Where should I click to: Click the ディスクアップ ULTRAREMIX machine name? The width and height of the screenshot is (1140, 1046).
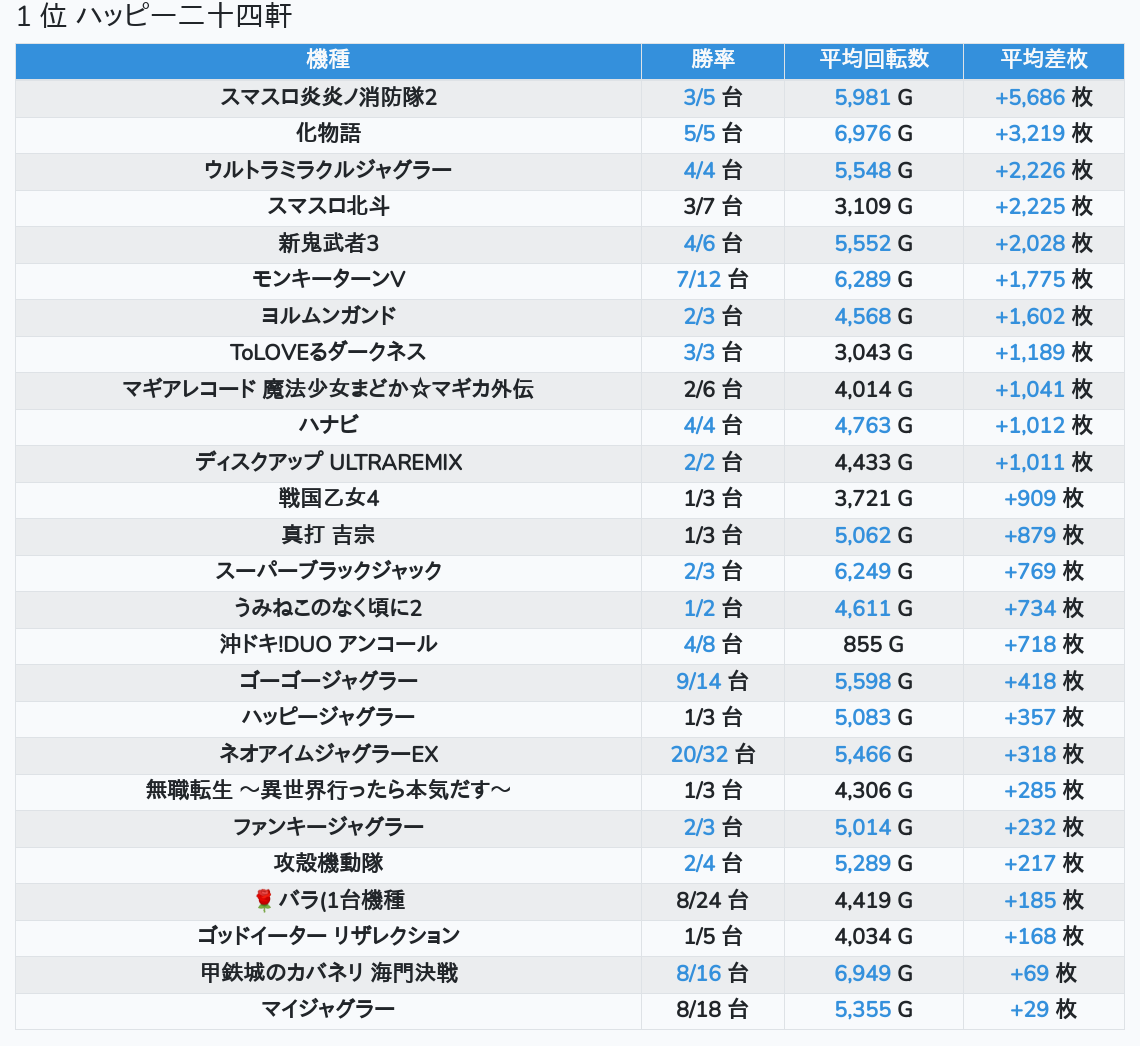pyautogui.click(x=328, y=462)
